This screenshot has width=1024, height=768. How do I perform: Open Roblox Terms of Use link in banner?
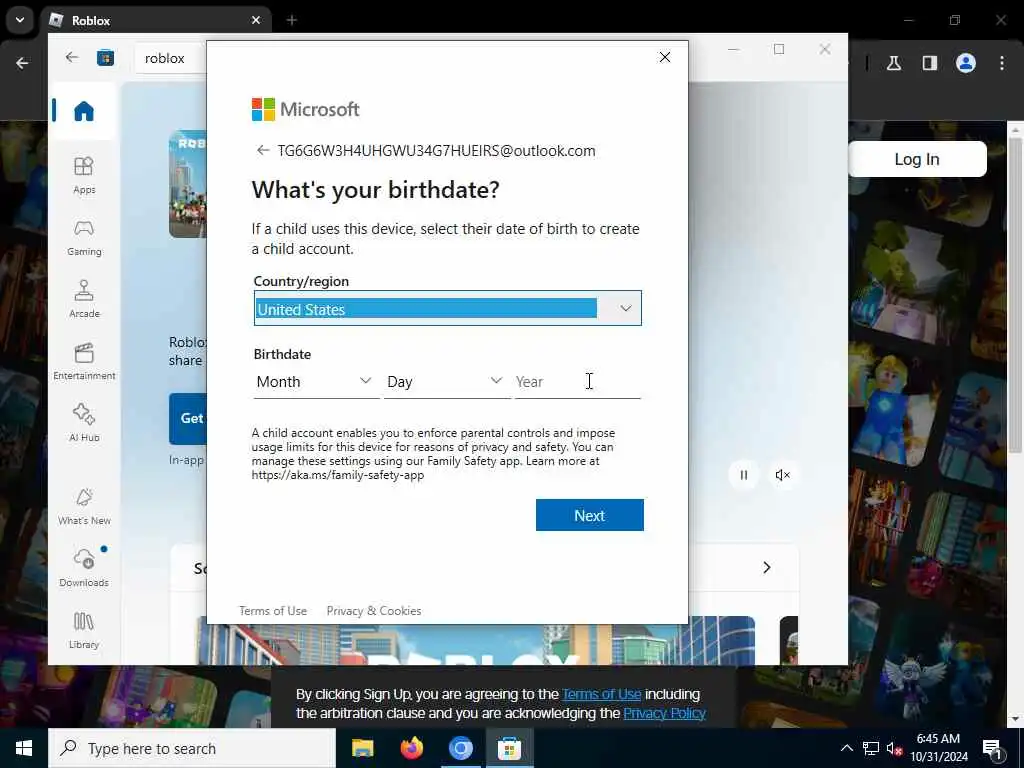click(x=601, y=694)
